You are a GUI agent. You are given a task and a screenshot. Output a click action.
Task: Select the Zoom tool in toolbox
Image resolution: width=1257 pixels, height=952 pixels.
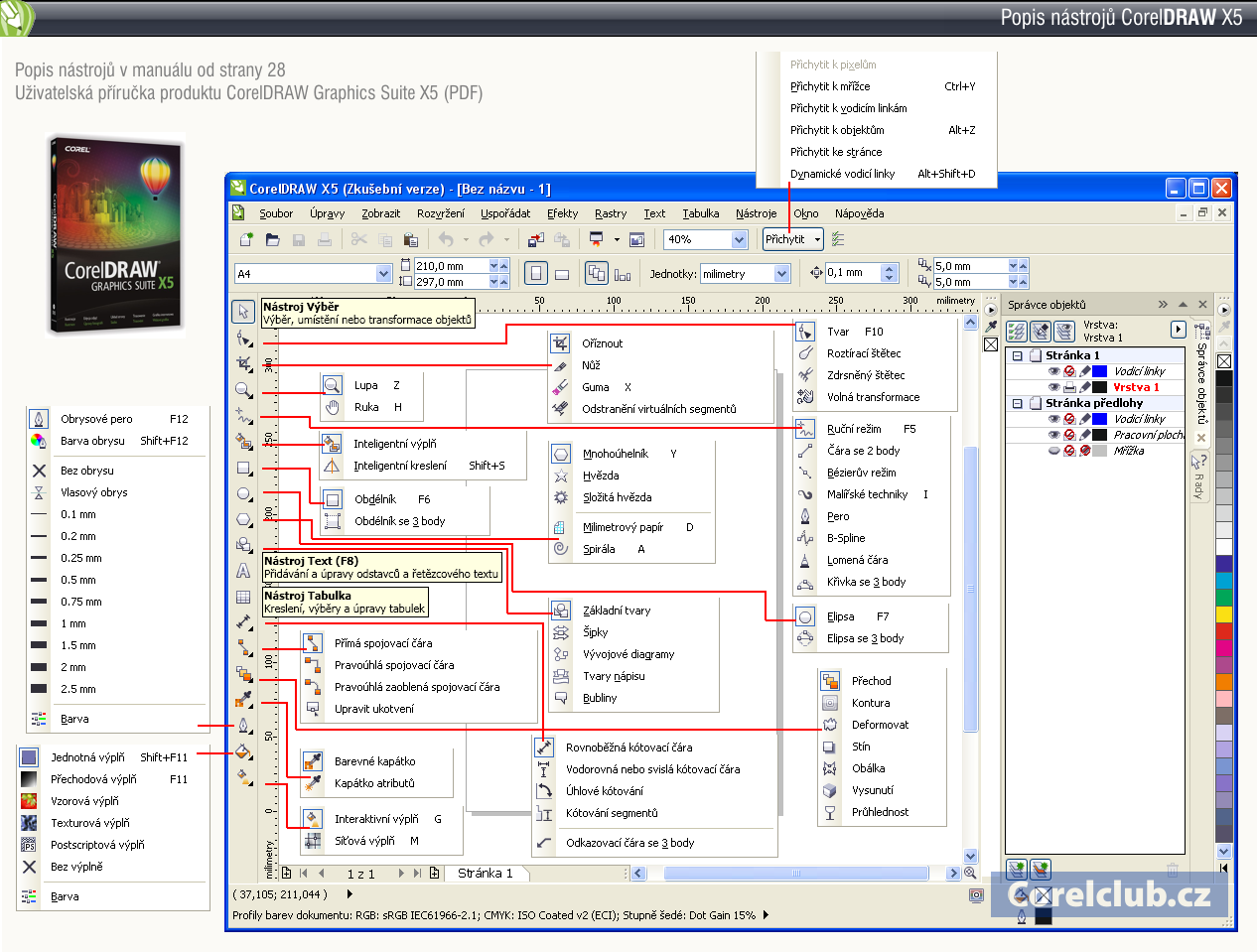[243, 390]
